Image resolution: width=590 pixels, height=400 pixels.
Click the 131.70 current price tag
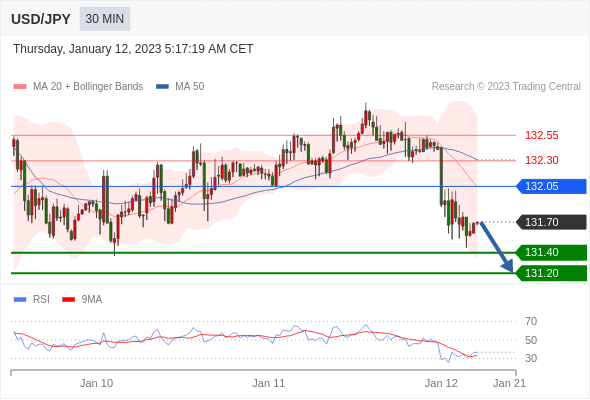[x=552, y=222]
